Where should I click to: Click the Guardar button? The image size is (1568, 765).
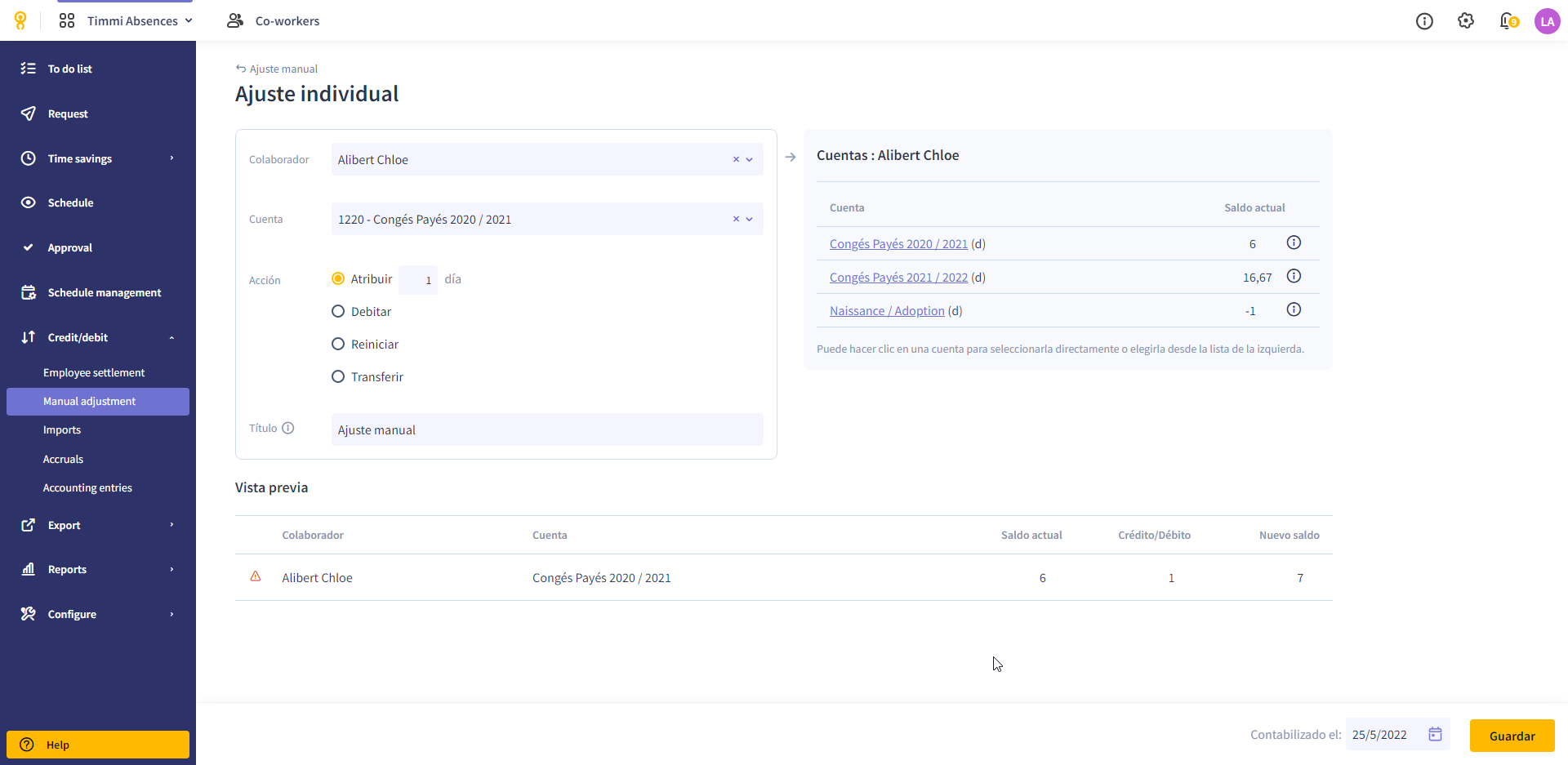click(x=1512, y=736)
